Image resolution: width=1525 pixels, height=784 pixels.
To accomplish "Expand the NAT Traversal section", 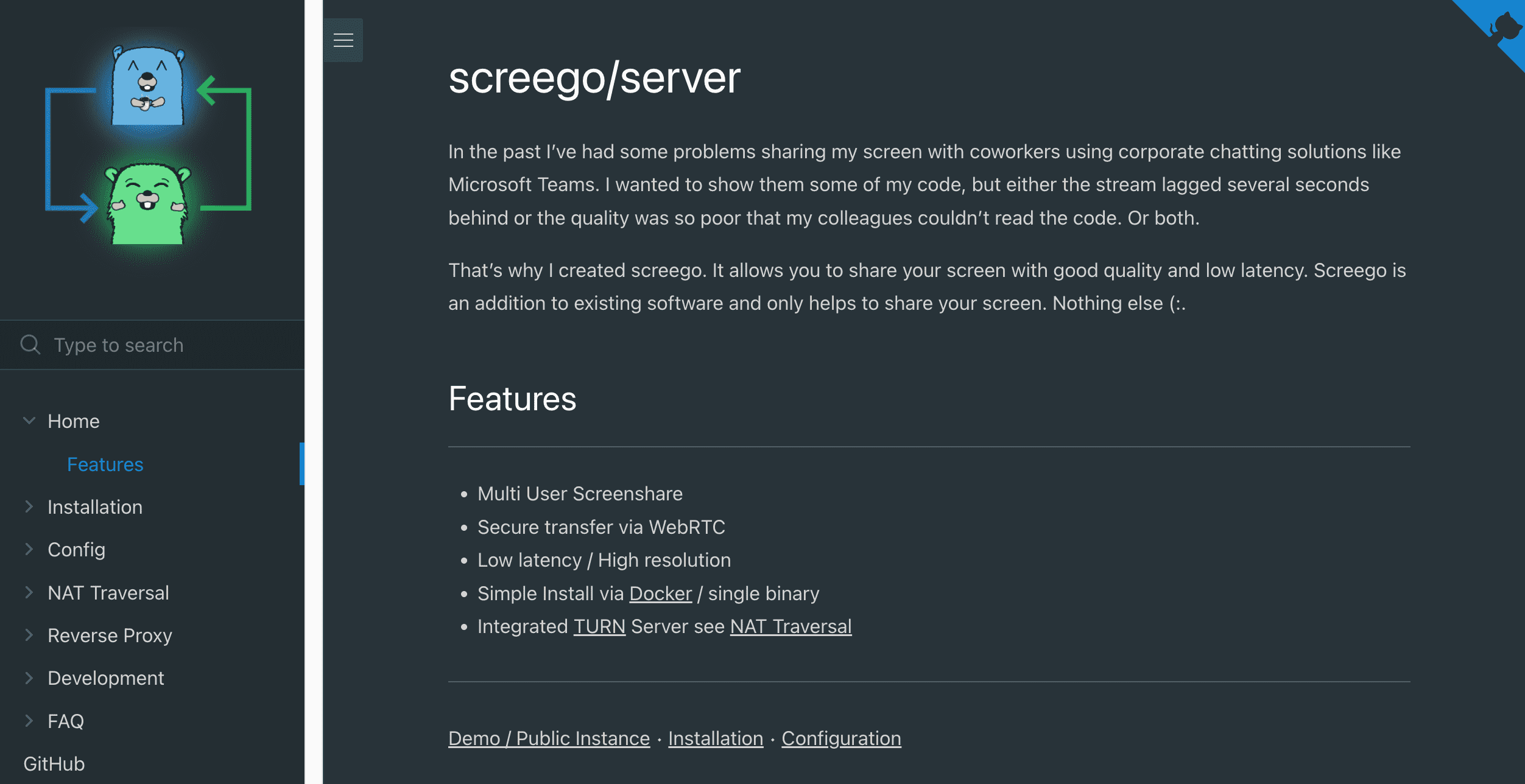I will [x=27, y=591].
